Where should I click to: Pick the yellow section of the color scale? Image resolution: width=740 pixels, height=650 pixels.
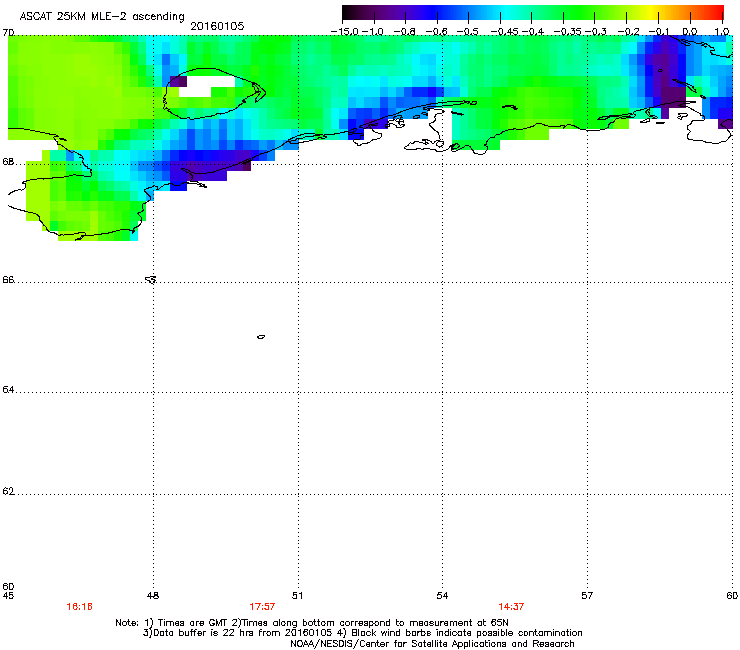click(x=651, y=13)
